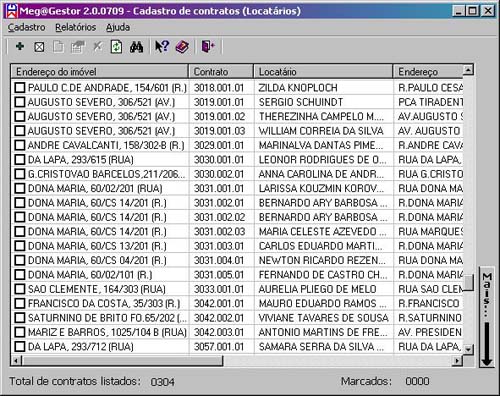This screenshot has width=500, height=396.
Task: Mark the SAO CLEMENTE, 164/303 checkbox
Action: [20, 289]
